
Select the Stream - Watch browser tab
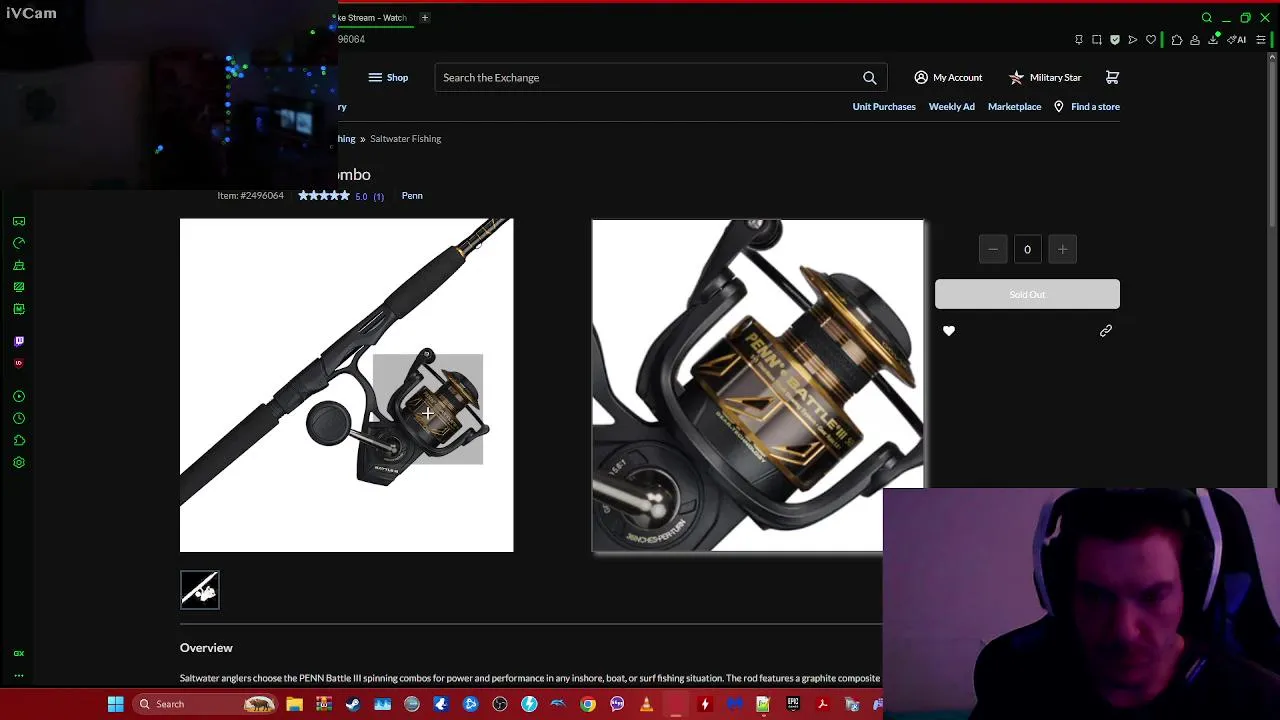click(372, 17)
